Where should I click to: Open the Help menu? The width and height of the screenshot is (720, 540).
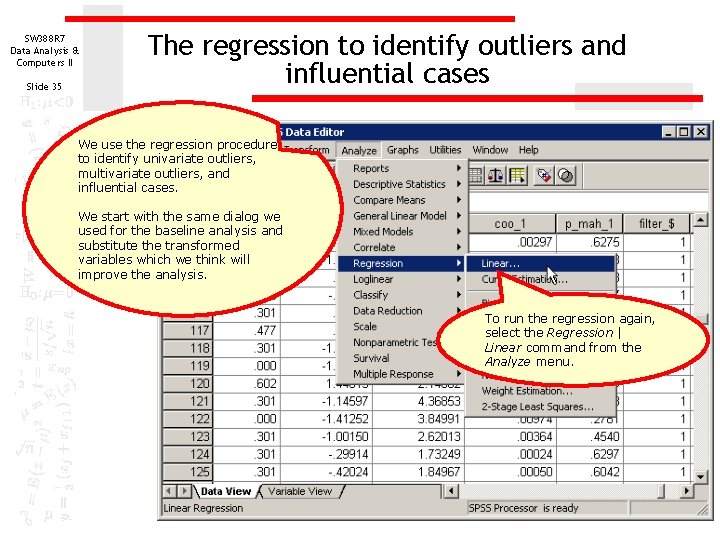point(529,150)
